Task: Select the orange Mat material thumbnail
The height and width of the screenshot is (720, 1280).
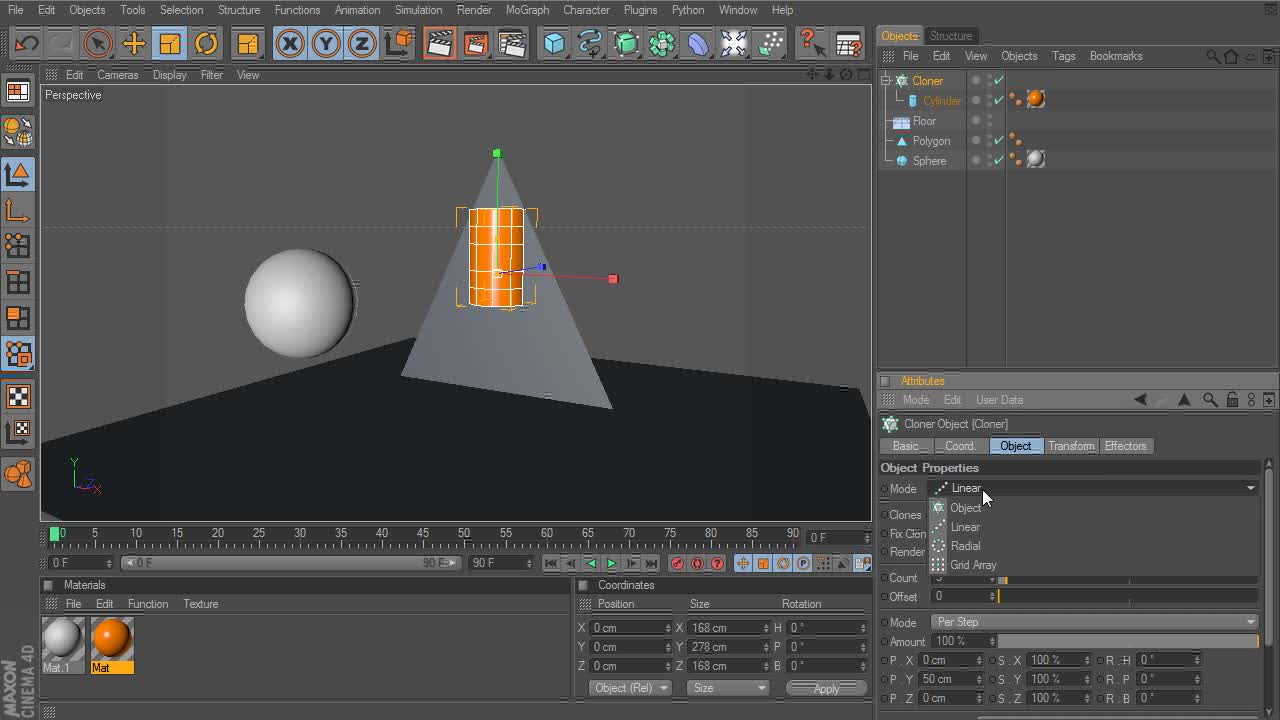Action: pyautogui.click(x=111, y=638)
